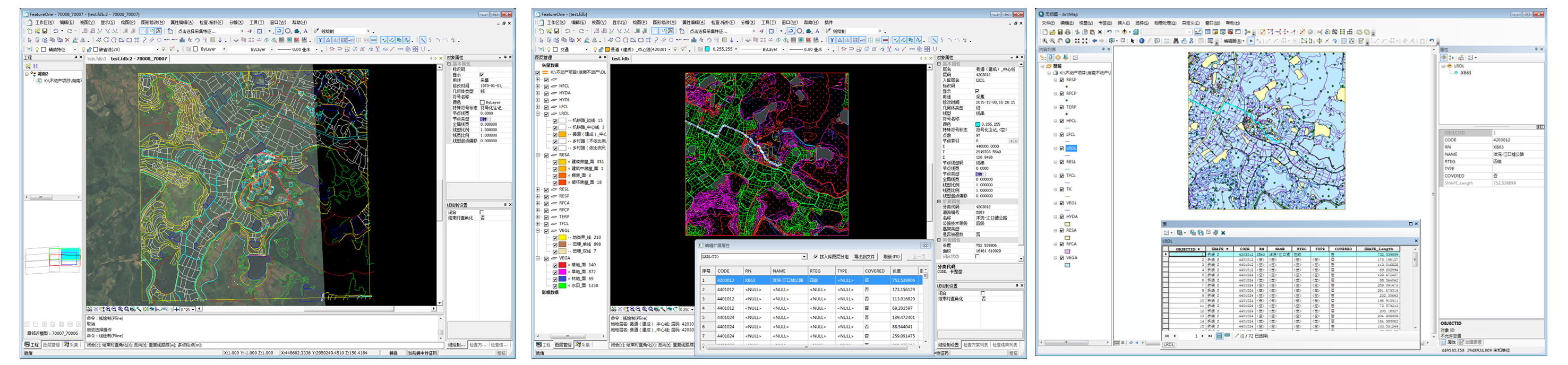Select XB63 cell in attribute dialog table
The width and height of the screenshot is (1568, 365).
click(x=757, y=281)
